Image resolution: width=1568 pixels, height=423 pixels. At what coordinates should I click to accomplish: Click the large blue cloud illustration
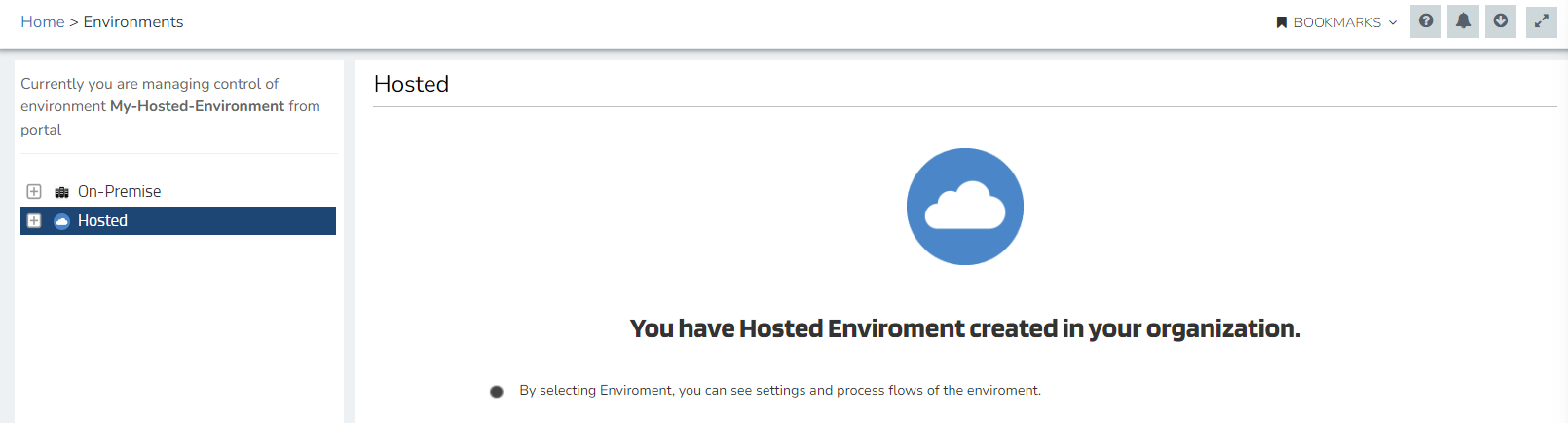pyautogui.click(x=964, y=207)
